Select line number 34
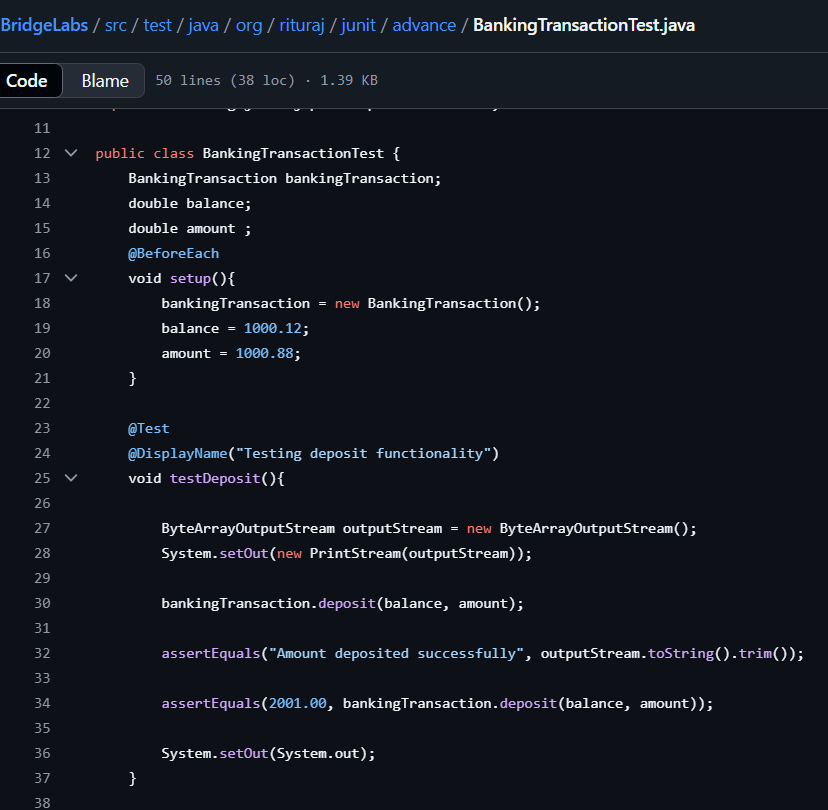 tap(42, 703)
